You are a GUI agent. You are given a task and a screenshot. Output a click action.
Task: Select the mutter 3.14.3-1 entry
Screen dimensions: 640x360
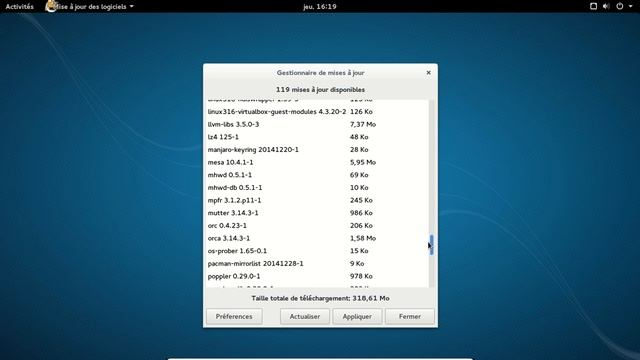pos(317,213)
